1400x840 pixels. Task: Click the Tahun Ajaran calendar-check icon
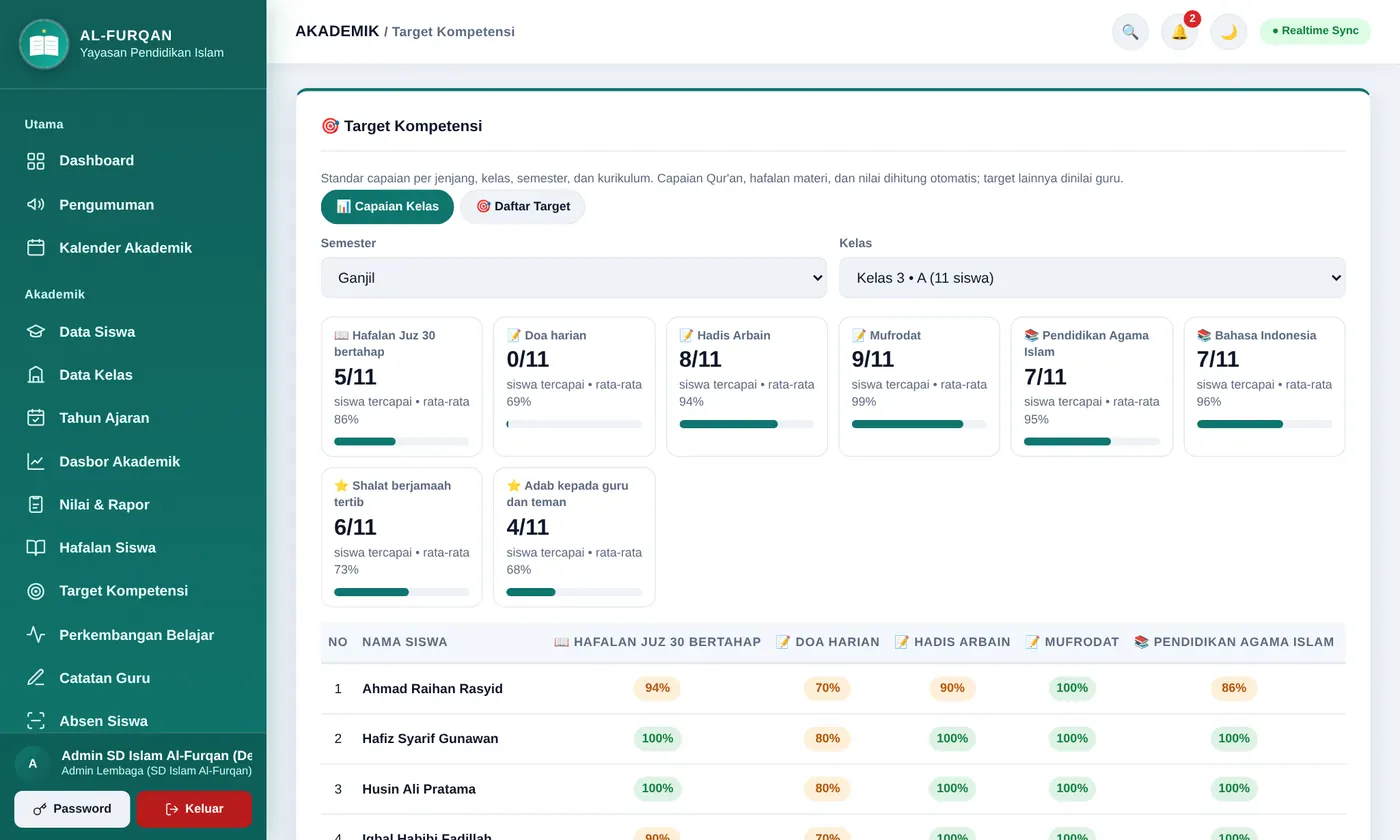coord(36,418)
